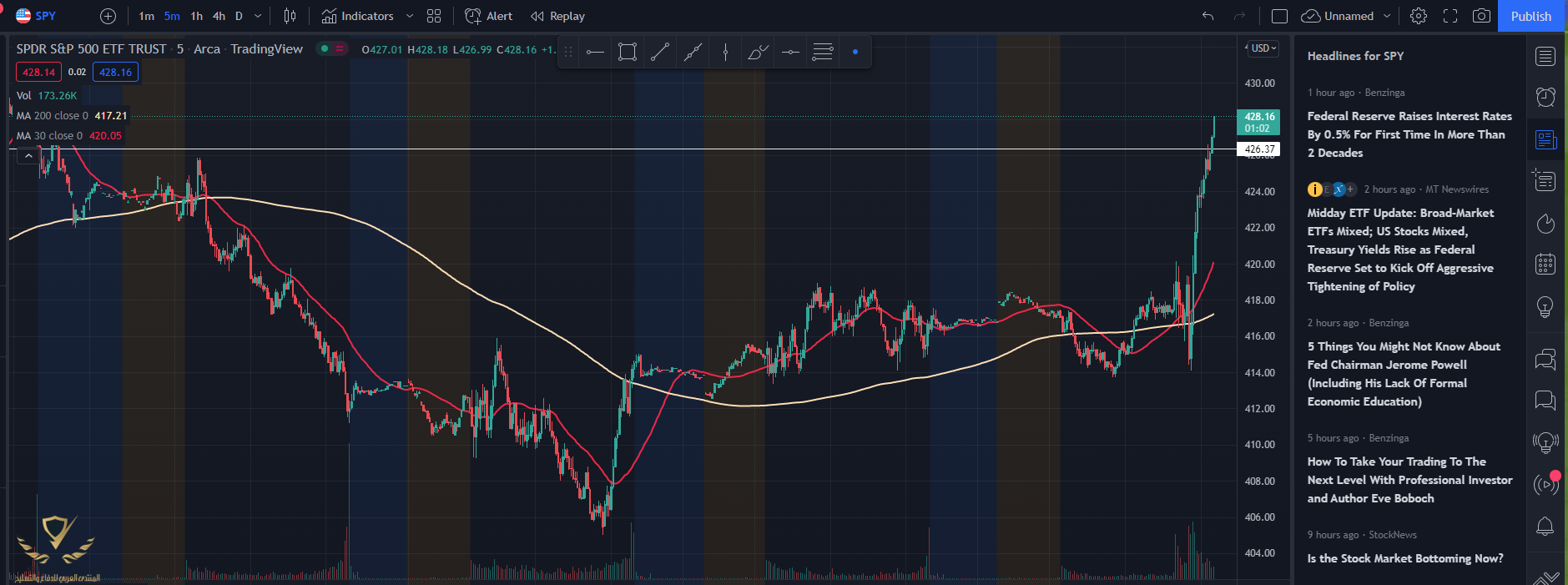Open the indicator templates grid
Image resolution: width=1568 pixels, height=585 pixels.
pyautogui.click(x=434, y=16)
